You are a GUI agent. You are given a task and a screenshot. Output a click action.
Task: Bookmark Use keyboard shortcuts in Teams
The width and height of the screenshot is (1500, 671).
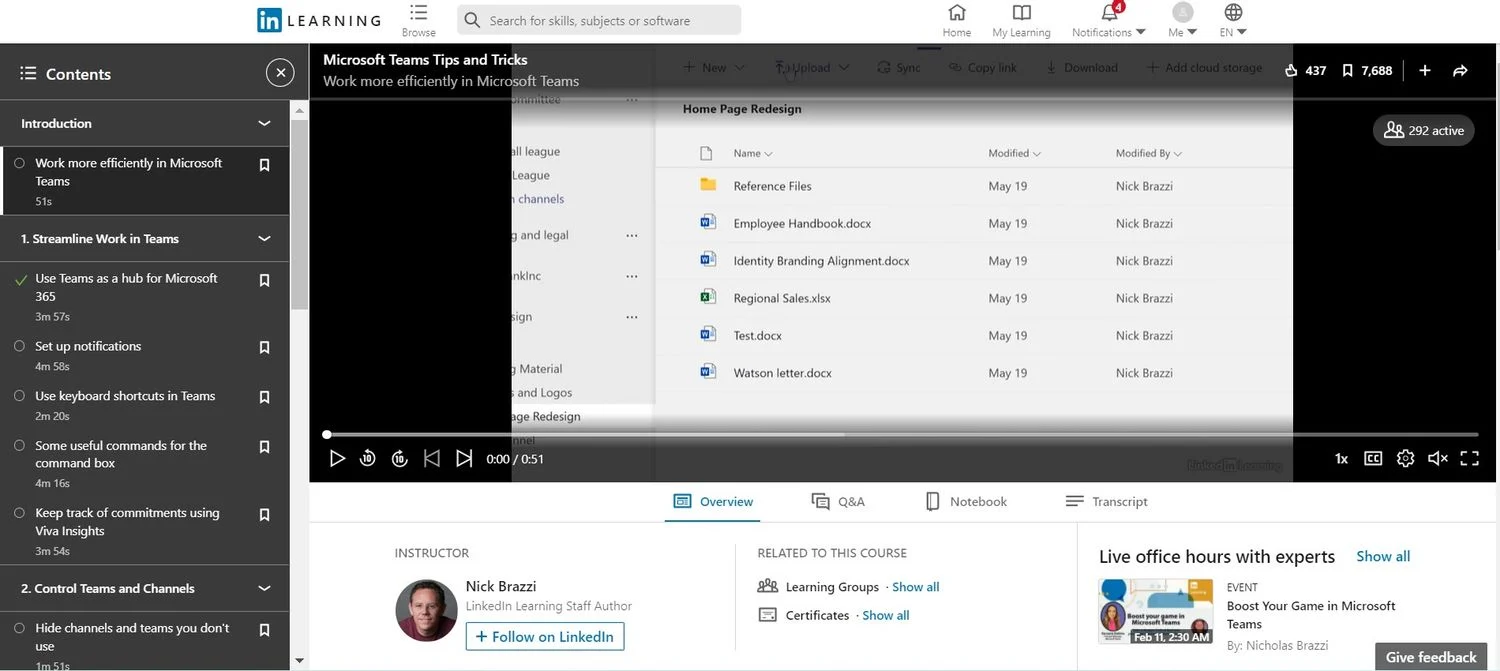tap(264, 397)
